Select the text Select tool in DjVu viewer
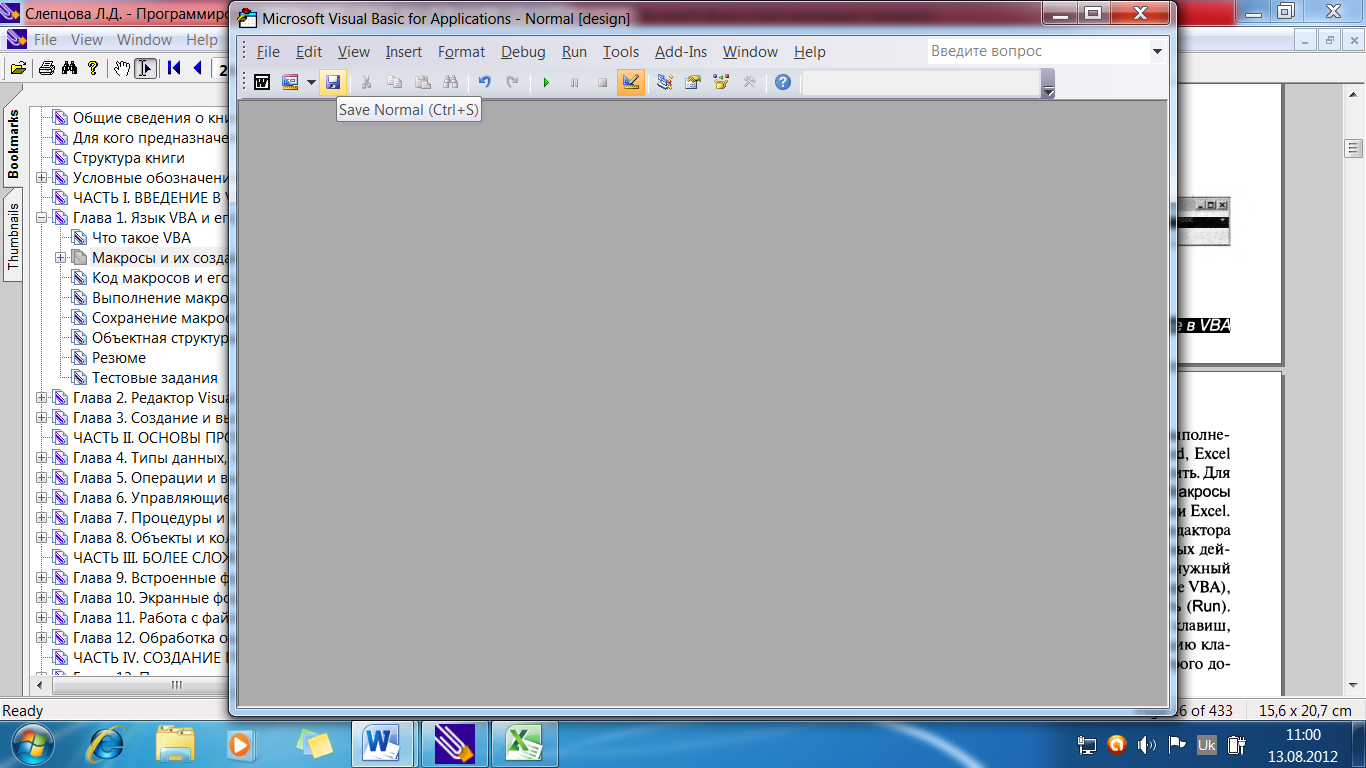1366x768 pixels. click(146, 68)
